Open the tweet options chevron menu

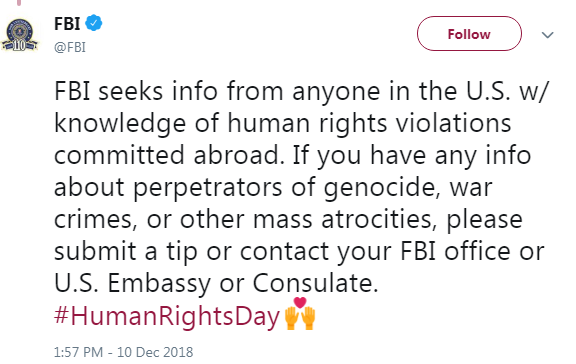[547, 35]
